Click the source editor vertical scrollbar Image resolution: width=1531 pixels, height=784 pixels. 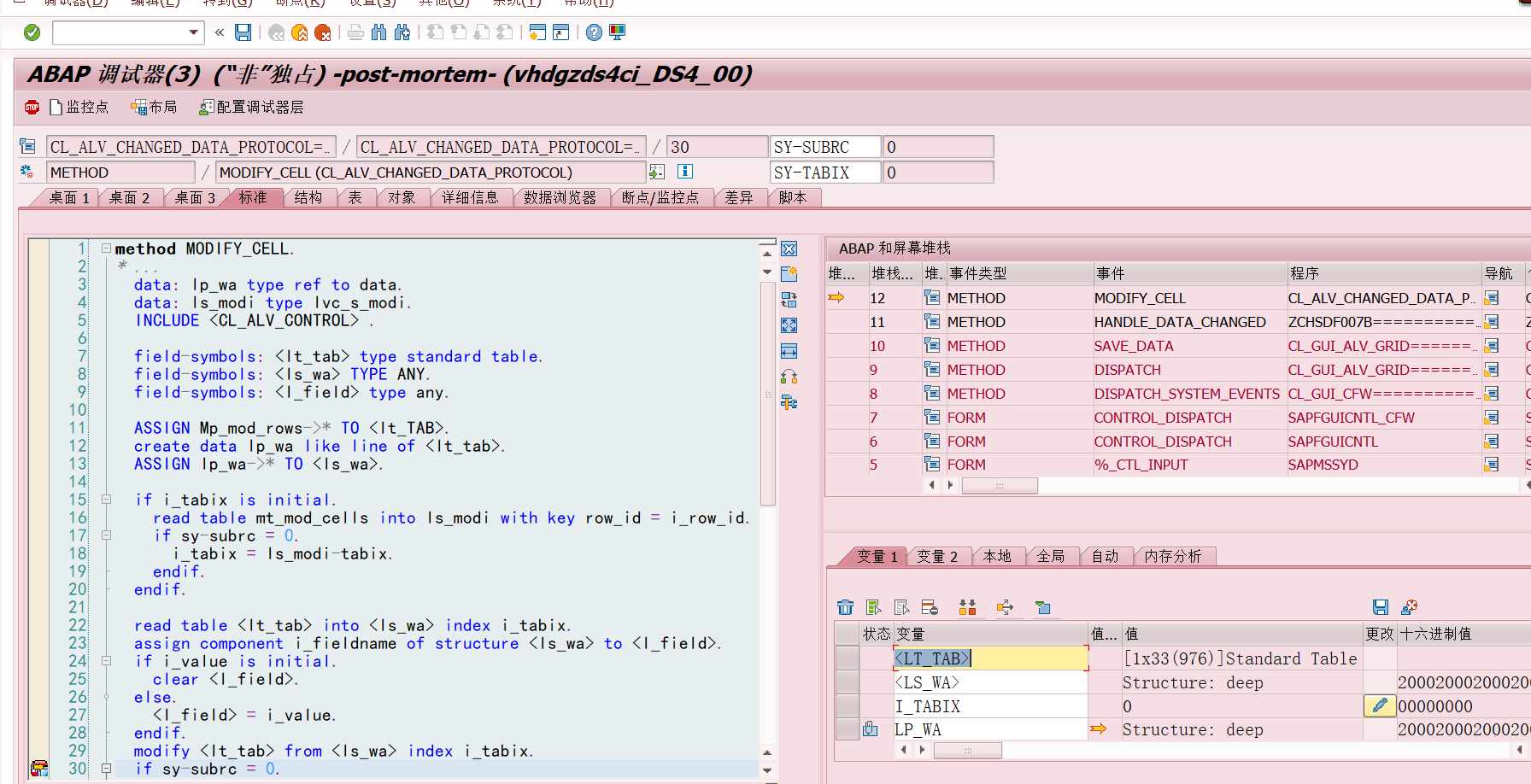[767, 393]
